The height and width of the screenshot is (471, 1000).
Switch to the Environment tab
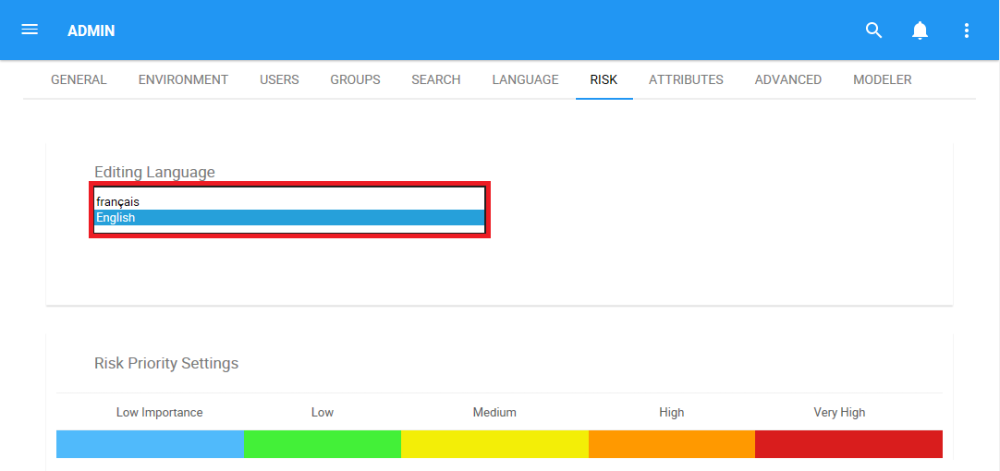[x=183, y=80]
